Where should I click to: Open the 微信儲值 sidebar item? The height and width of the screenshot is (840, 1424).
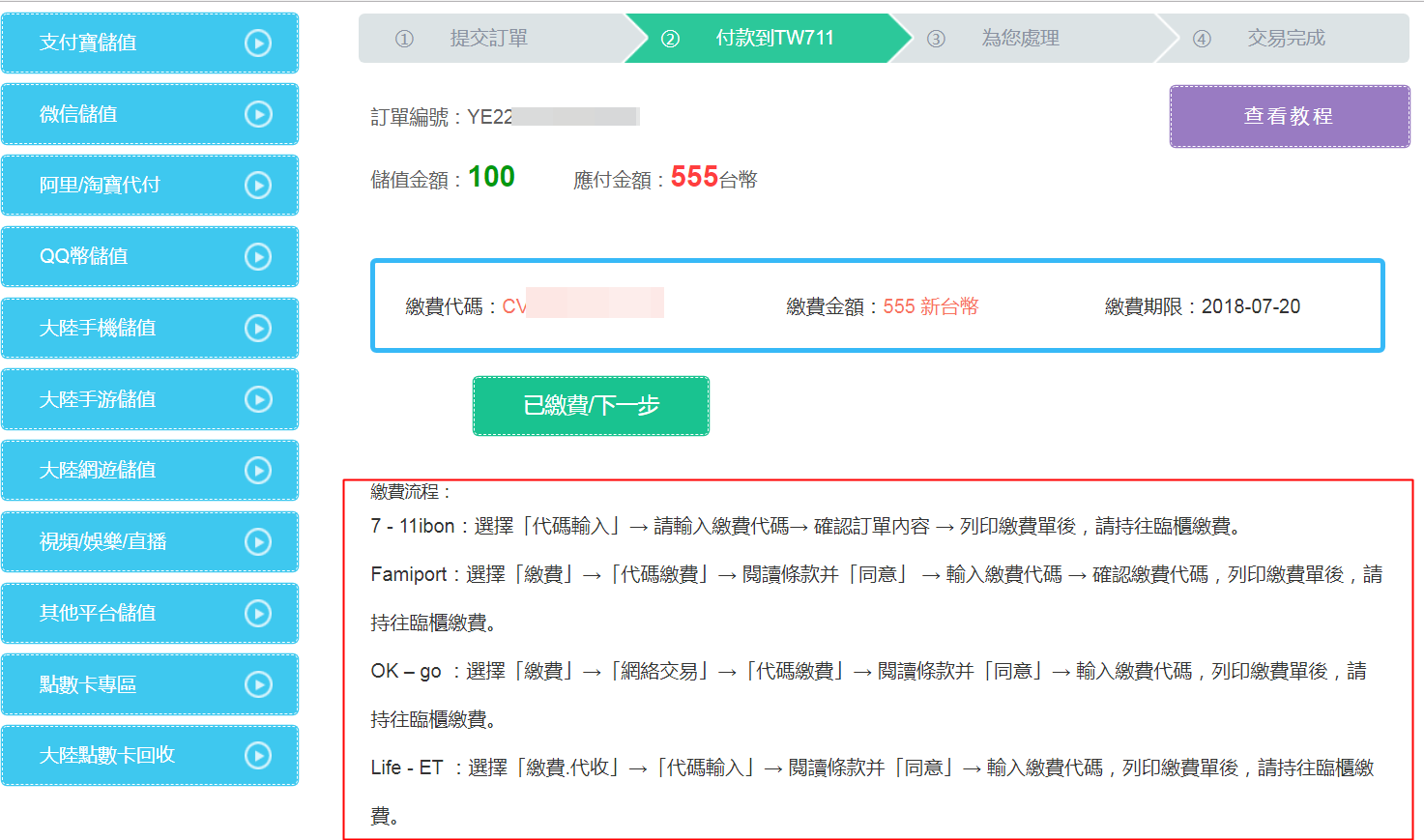click(x=150, y=114)
